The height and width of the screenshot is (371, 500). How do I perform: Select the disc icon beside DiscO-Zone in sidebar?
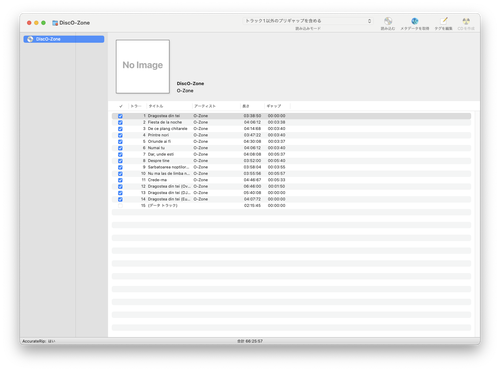pyautogui.click(x=30, y=39)
